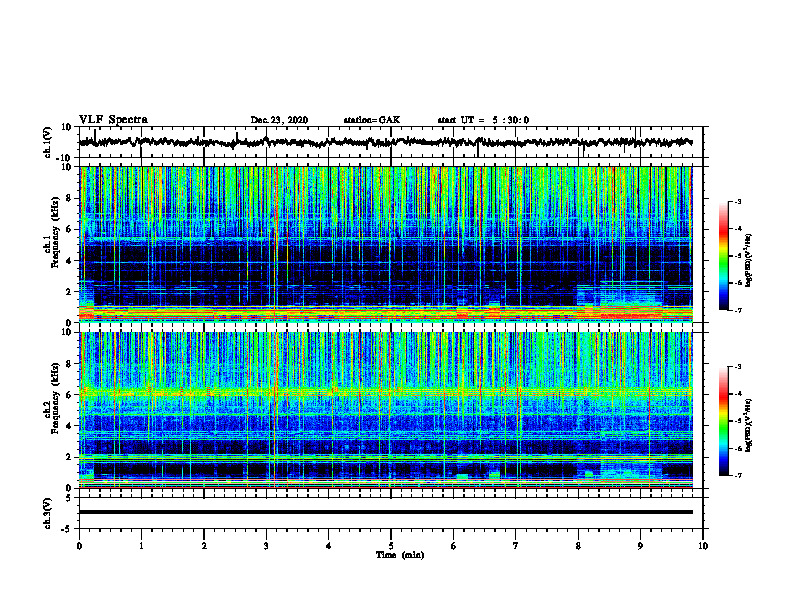Click the "-3" label on ch.1 color scale
The height and width of the screenshot is (612, 792).
738,201
